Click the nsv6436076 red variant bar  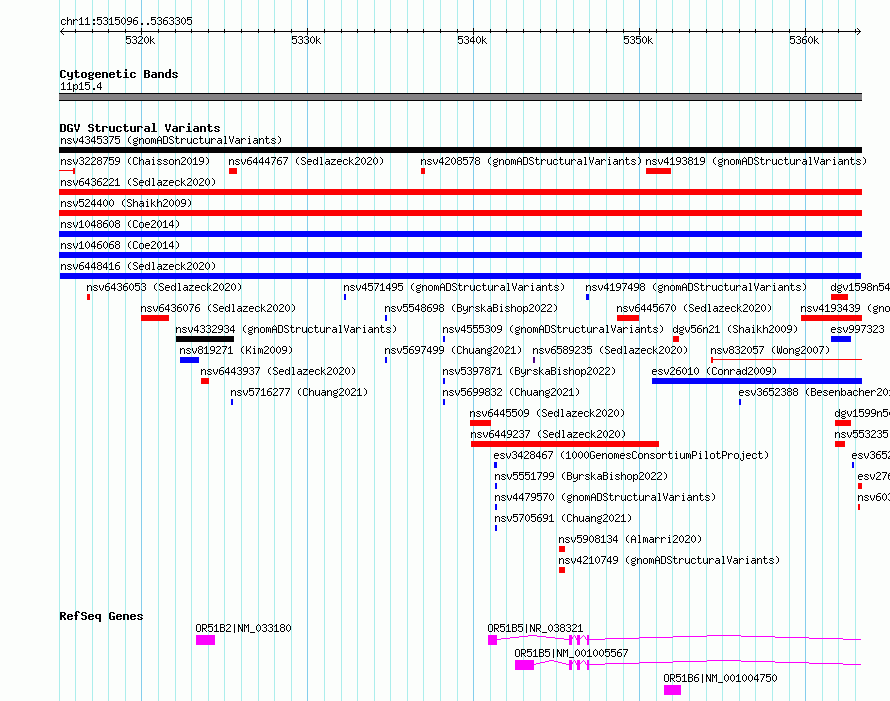pyautogui.click(x=155, y=318)
